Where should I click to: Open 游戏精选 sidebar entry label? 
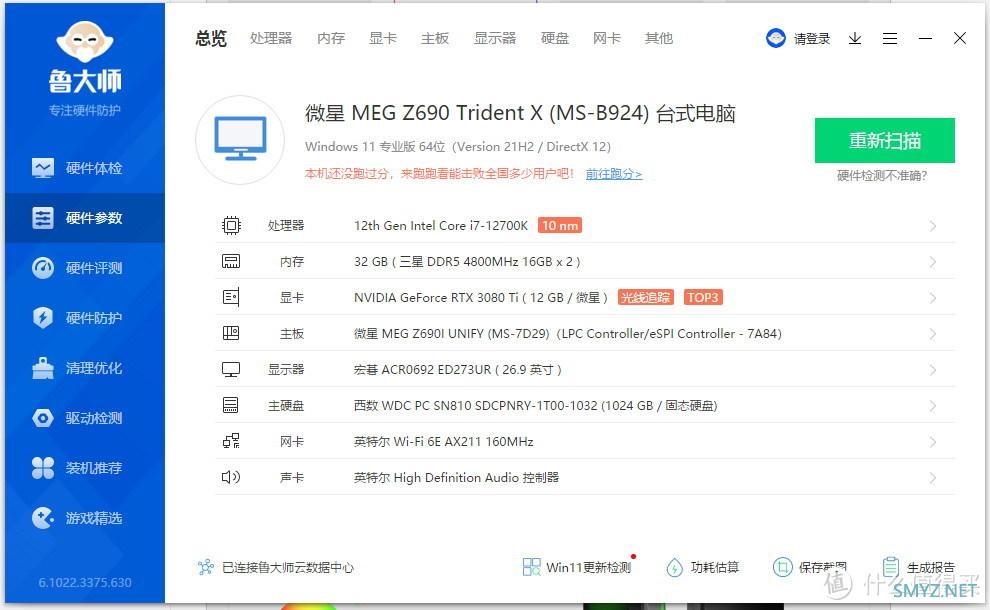click(94, 518)
